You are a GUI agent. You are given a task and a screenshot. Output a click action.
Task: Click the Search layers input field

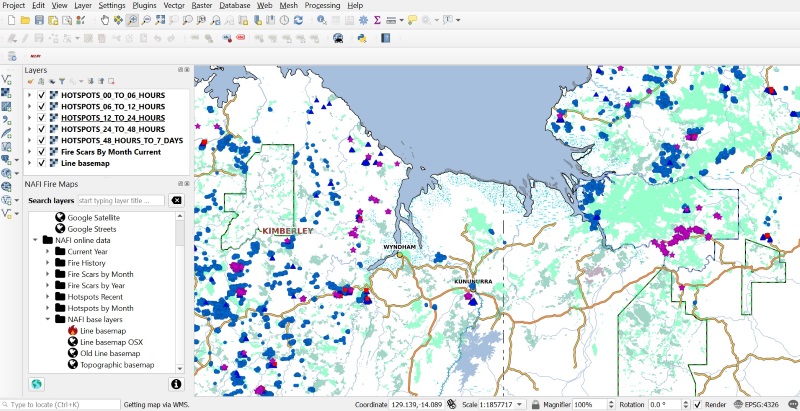120,200
